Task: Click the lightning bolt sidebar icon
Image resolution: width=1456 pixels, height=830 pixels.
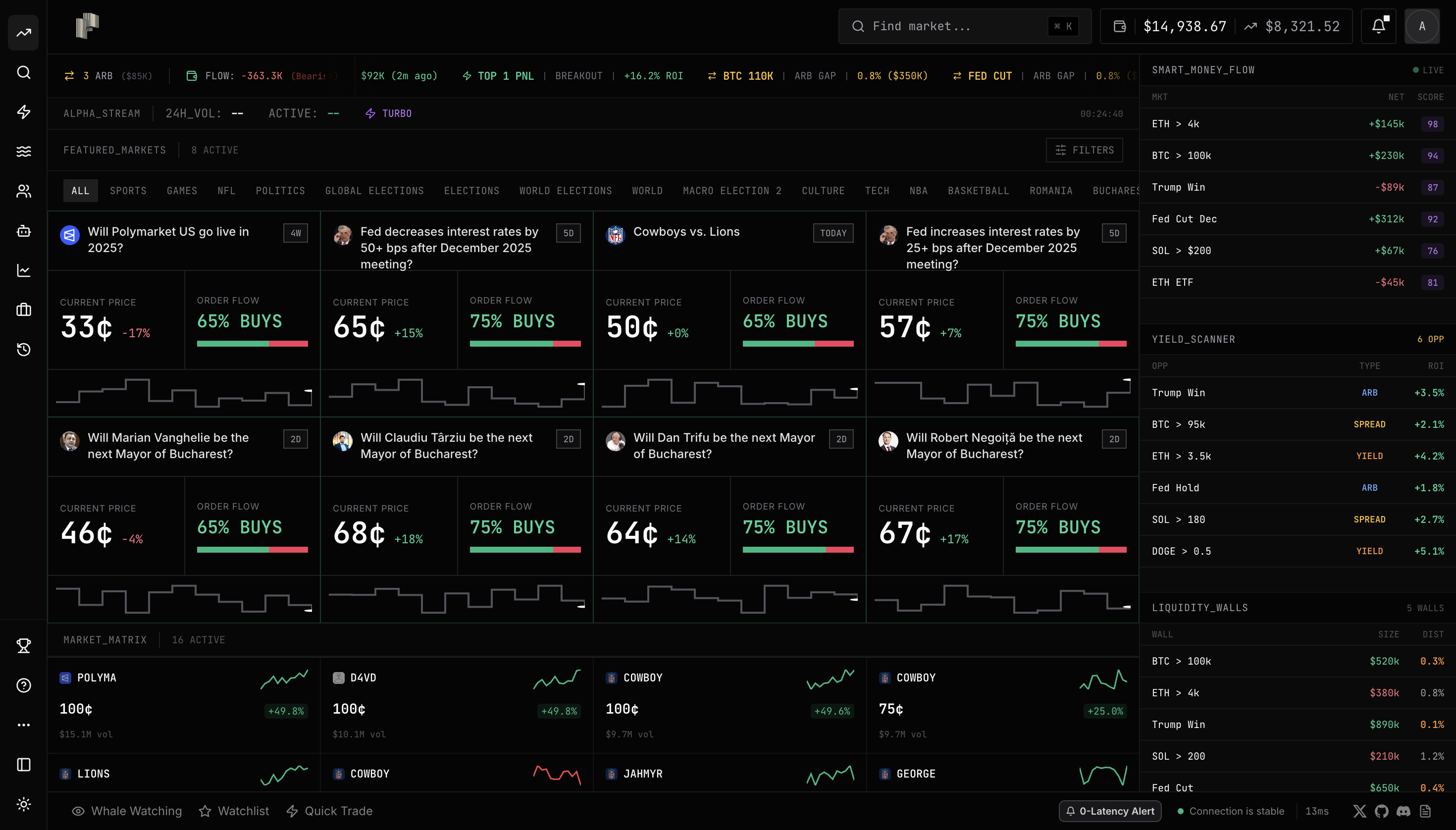Action: pyautogui.click(x=23, y=112)
